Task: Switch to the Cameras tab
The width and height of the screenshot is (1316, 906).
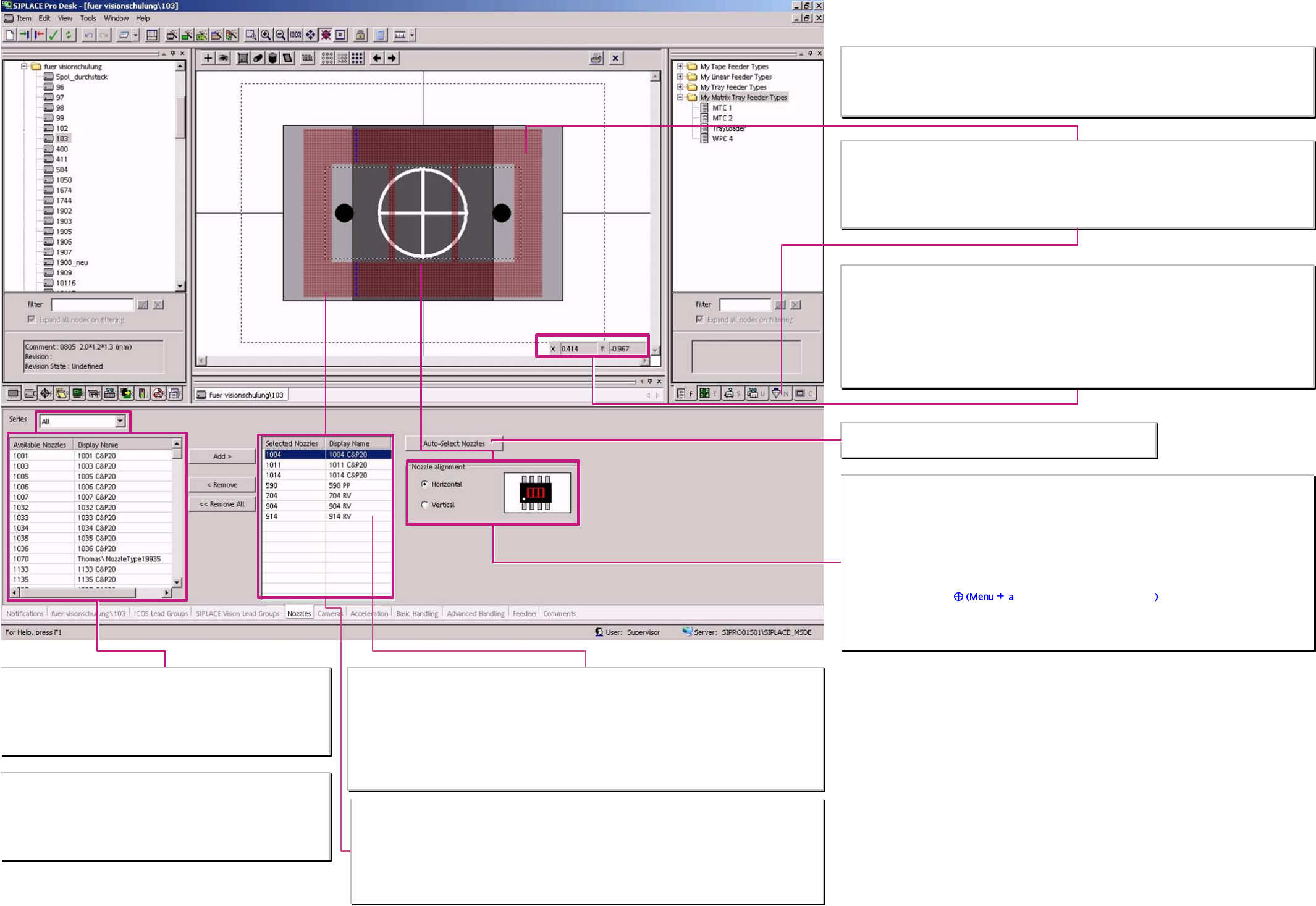Action: click(x=329, y=613)
